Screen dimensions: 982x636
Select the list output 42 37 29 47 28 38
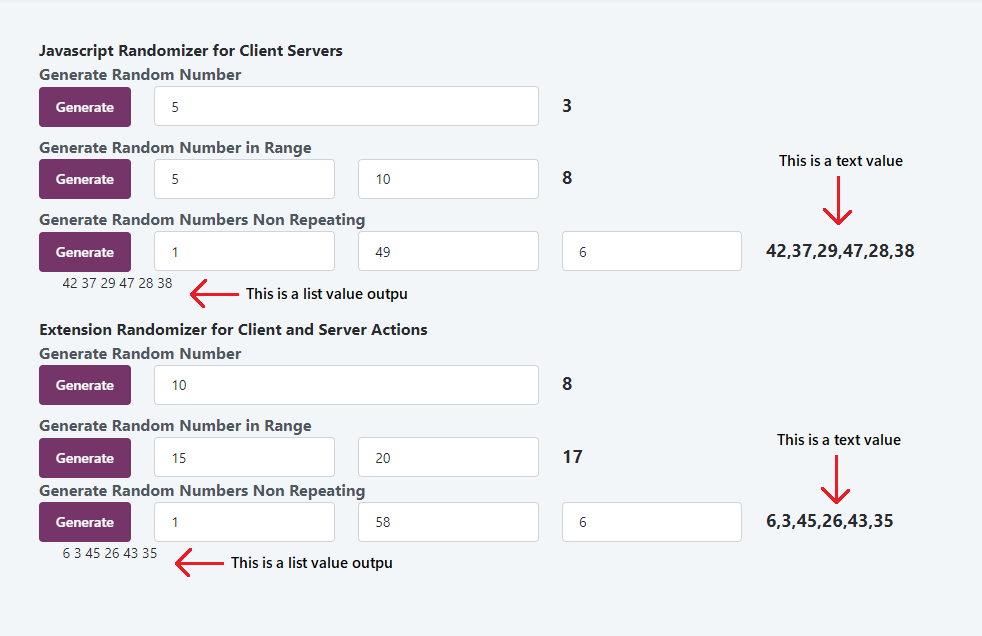[x=117, y=283]
